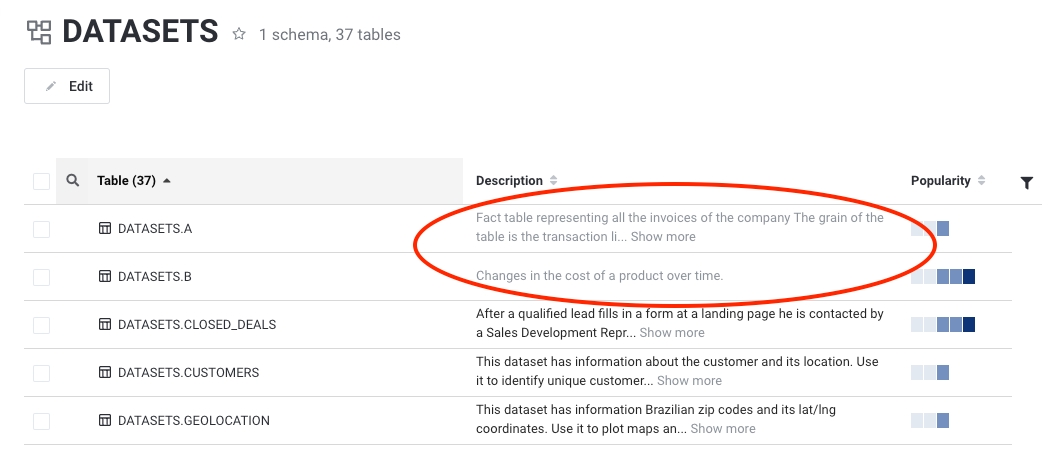Toggle the select-all checkbox in header
The width and height of the screenshot is (1051, 452).
[41, 181]
